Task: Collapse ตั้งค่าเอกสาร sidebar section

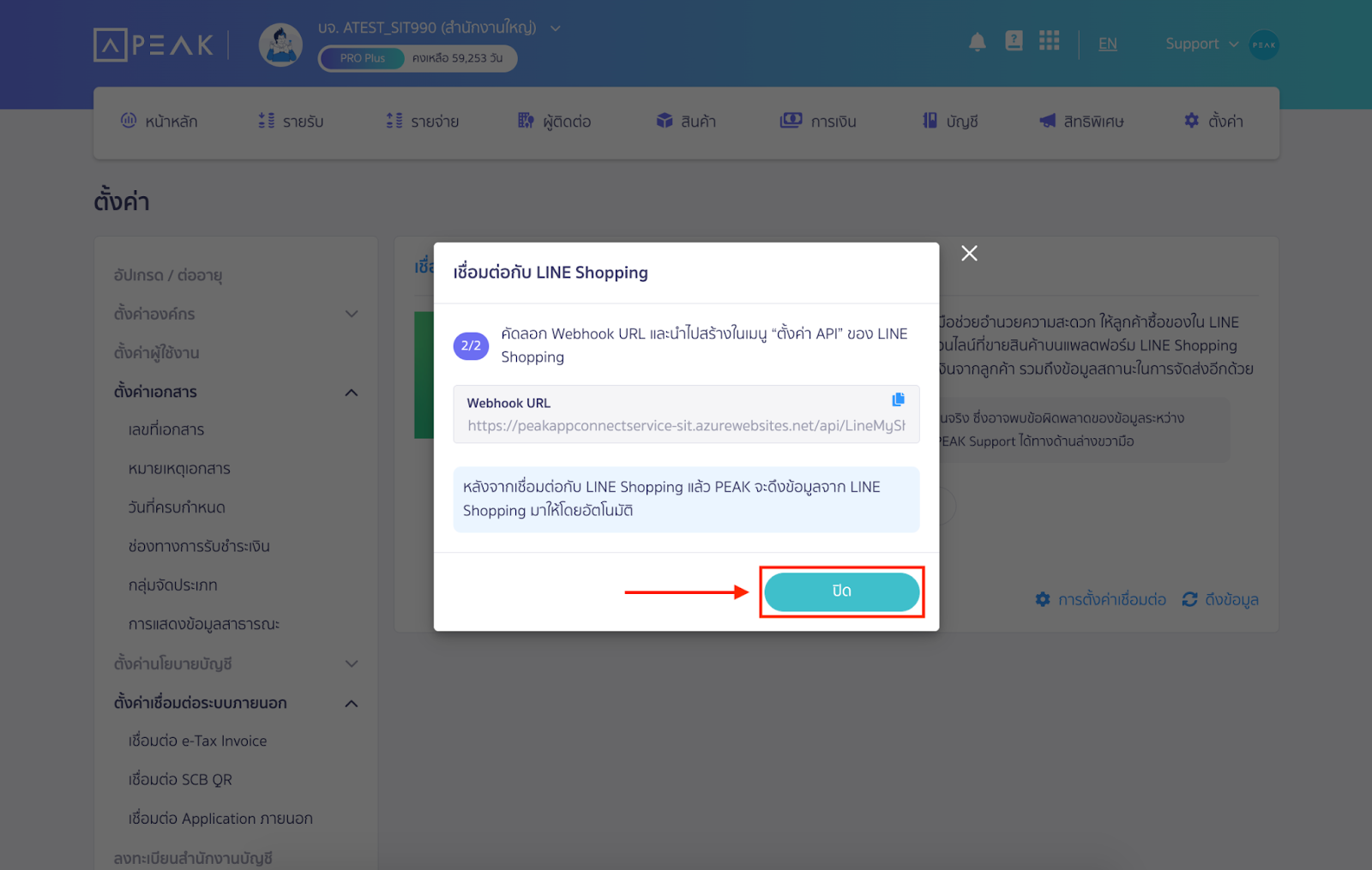Action: 351,393
